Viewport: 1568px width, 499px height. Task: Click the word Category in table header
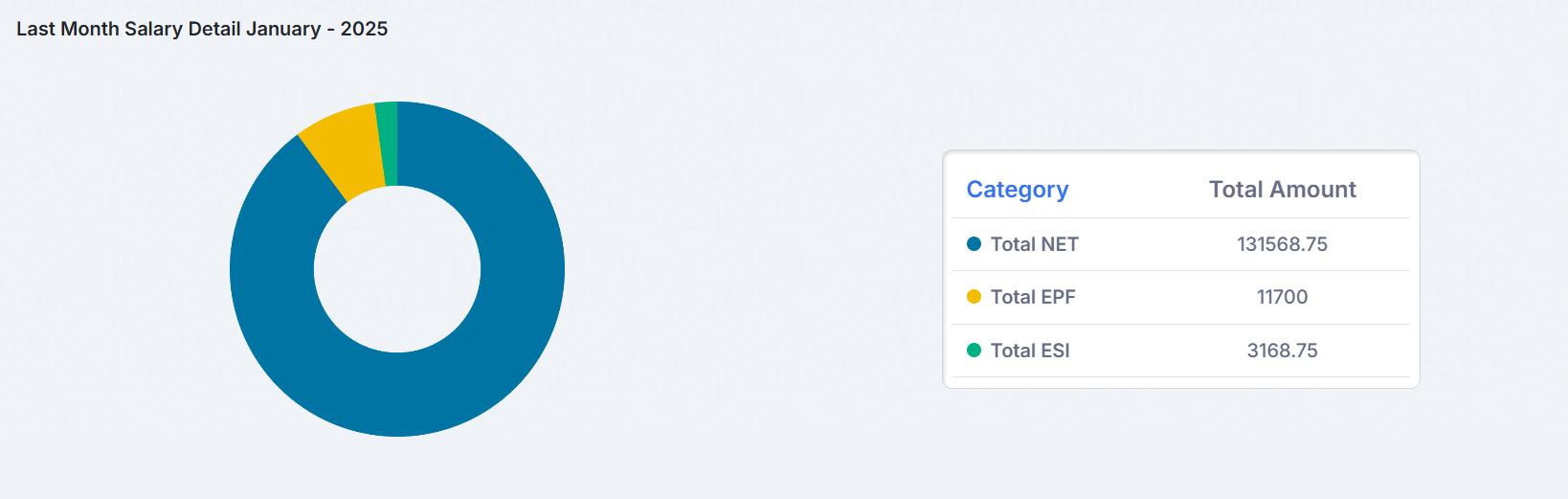tap(1018, 190)
